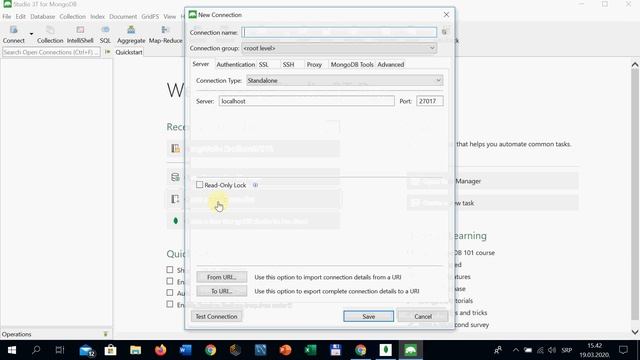This screenshot has height=360, width=640.
Task: Open PowerPoint from the taskbar
Action: pyautogui.click(x=286, y=350)
